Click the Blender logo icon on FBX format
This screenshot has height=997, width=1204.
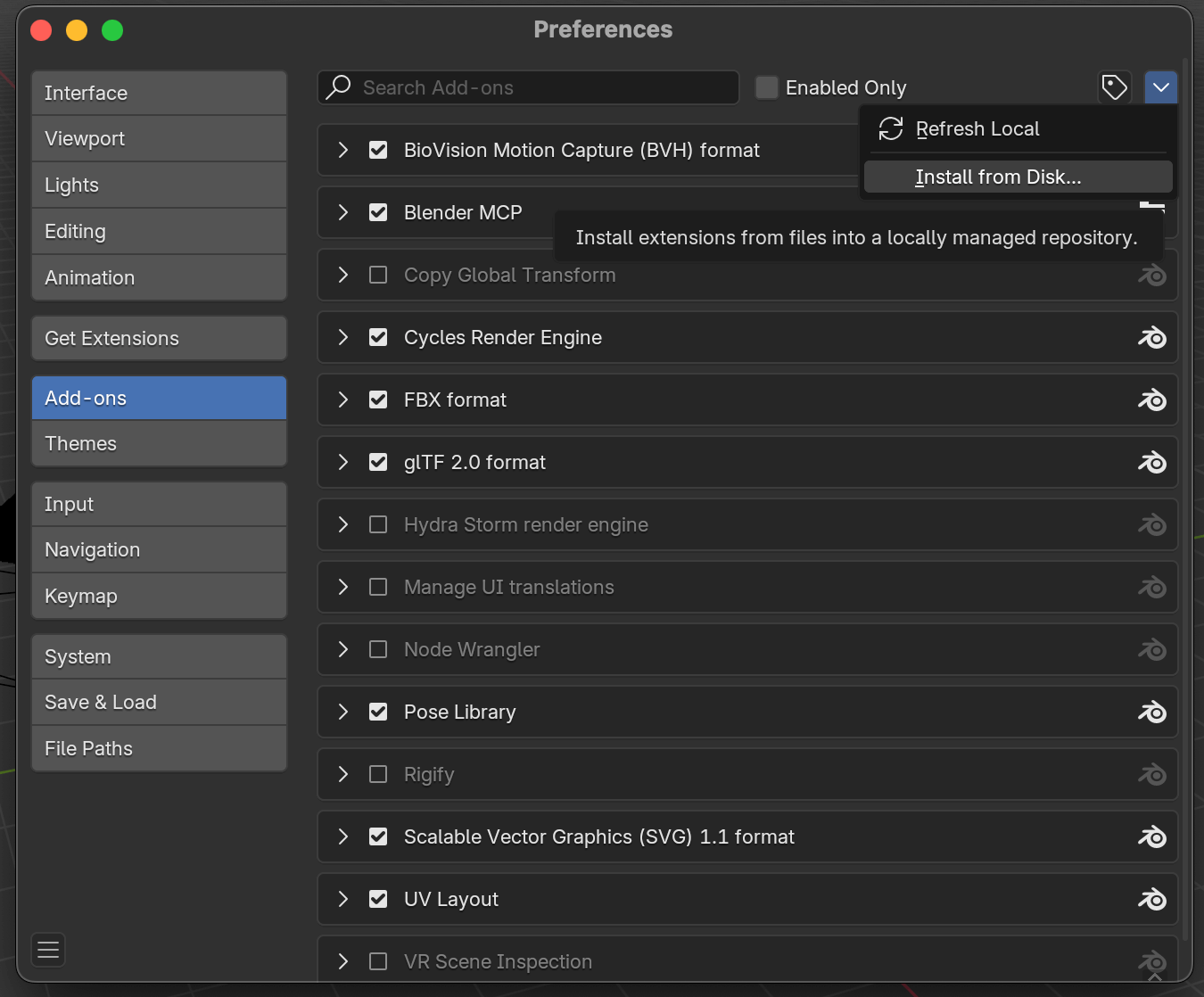point(1151,400)
